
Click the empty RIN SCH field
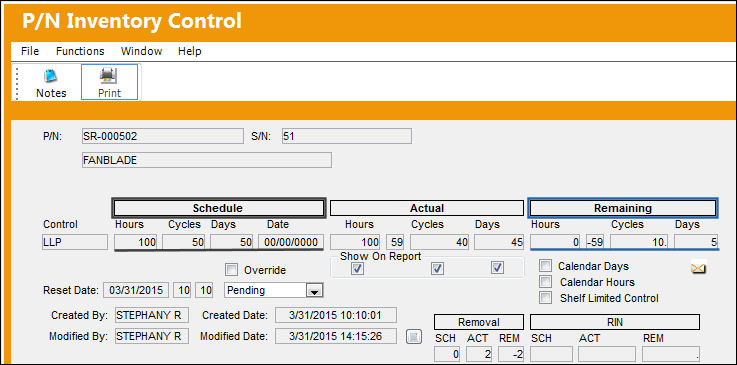[552, 354]
